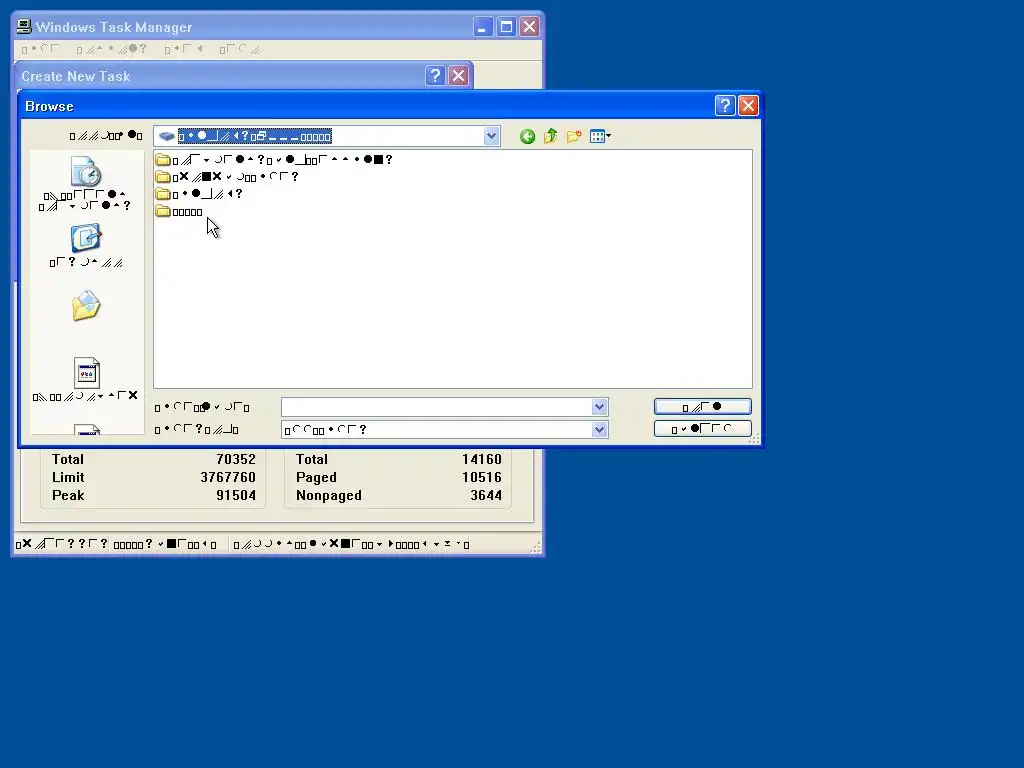Minimize the Windows Task Manager window
This screenshot has width=1024, height=768.
(x=483, y=27)
